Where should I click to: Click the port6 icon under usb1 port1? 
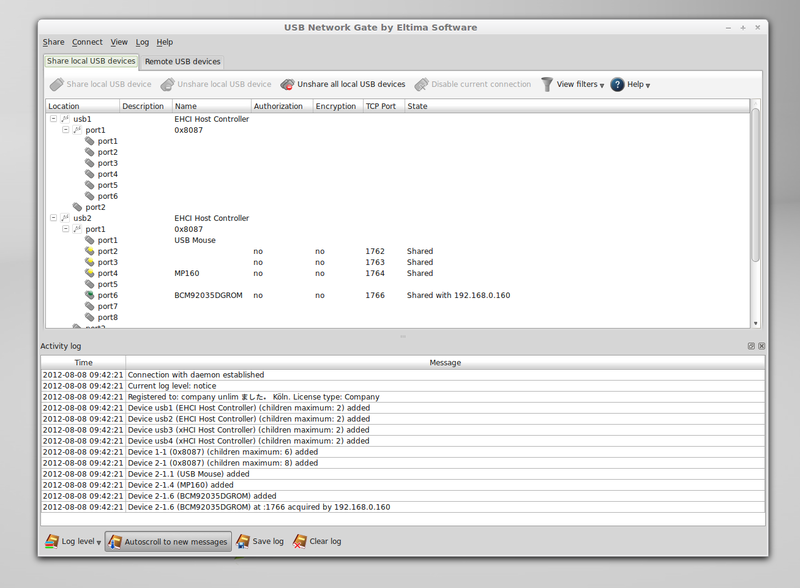pyautogui.click(x=90, y=196)
